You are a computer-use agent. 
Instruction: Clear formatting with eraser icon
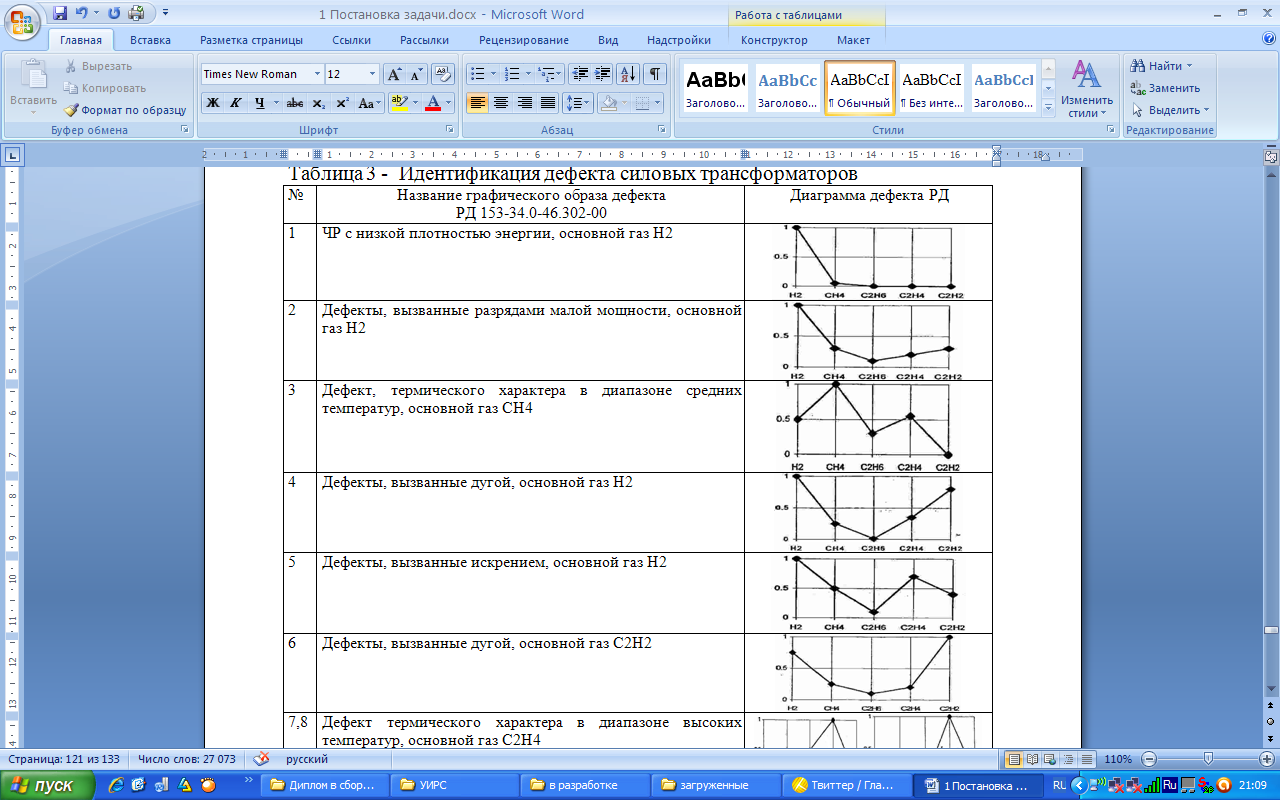tap(444, 74)
